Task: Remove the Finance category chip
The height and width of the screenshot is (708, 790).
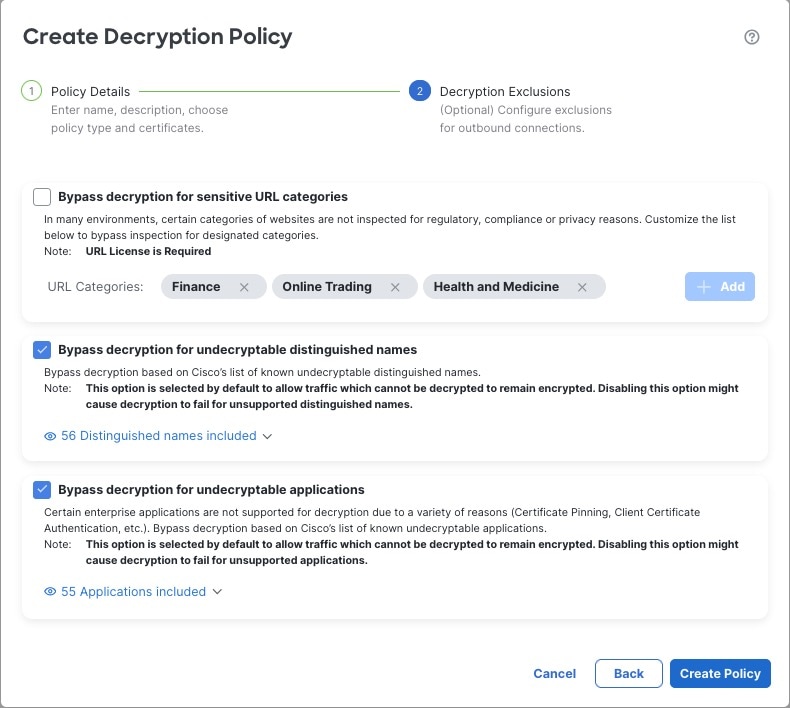Action: pyautogui.click(x=244, y=287)
